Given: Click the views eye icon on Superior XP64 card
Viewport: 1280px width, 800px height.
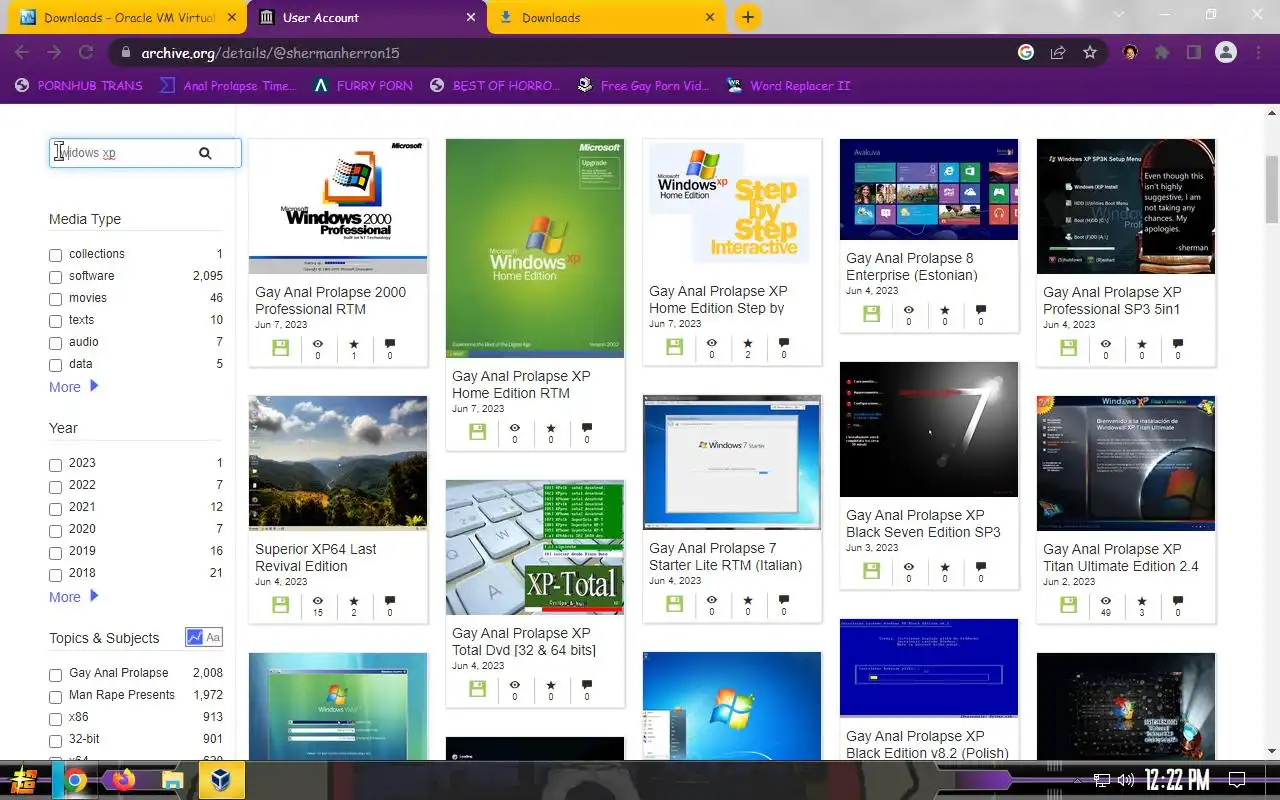Looking at the screenshot, I should point(318,600).
